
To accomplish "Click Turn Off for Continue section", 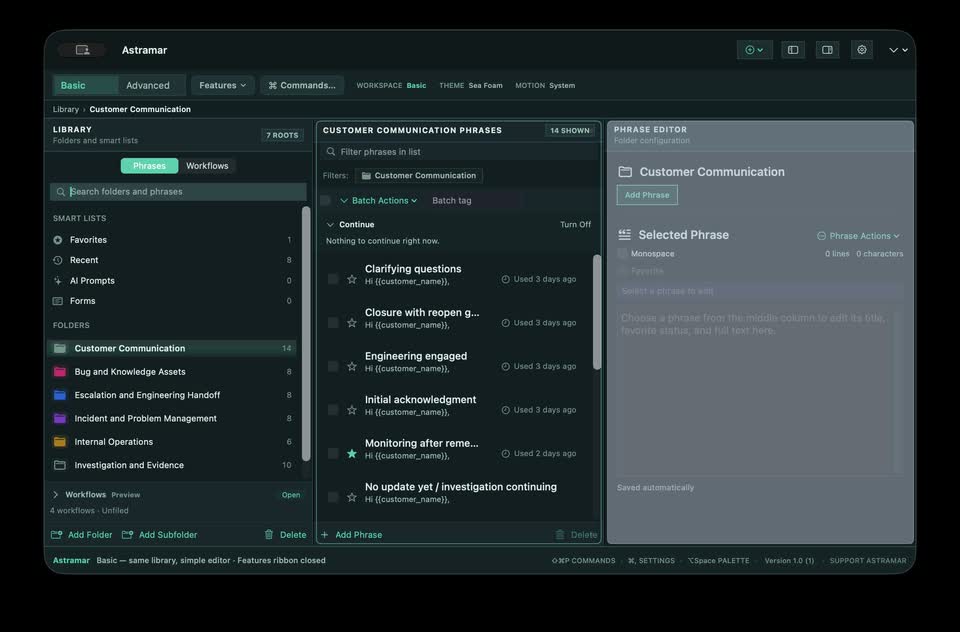I will pyautogui.click(x=576, y=225).
